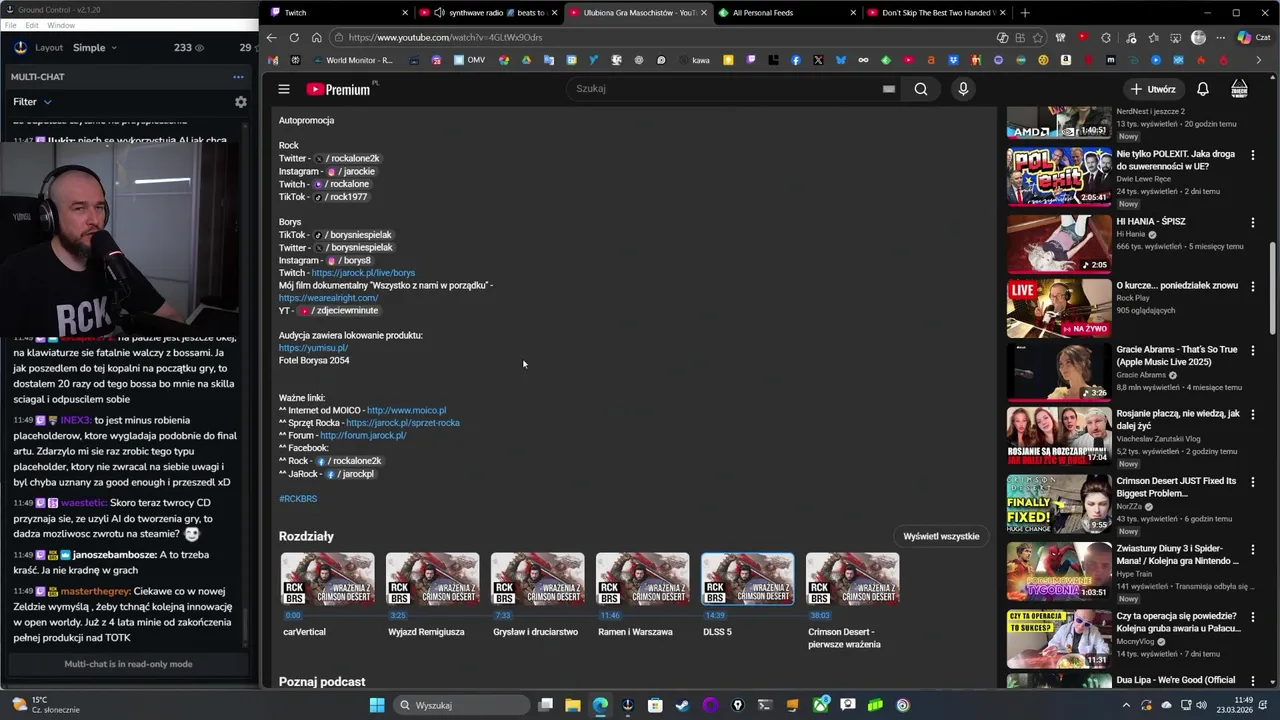Screen dimensions: 1280x720
Task: Click the YouTube search magnifier button
Action: (921, 89)
